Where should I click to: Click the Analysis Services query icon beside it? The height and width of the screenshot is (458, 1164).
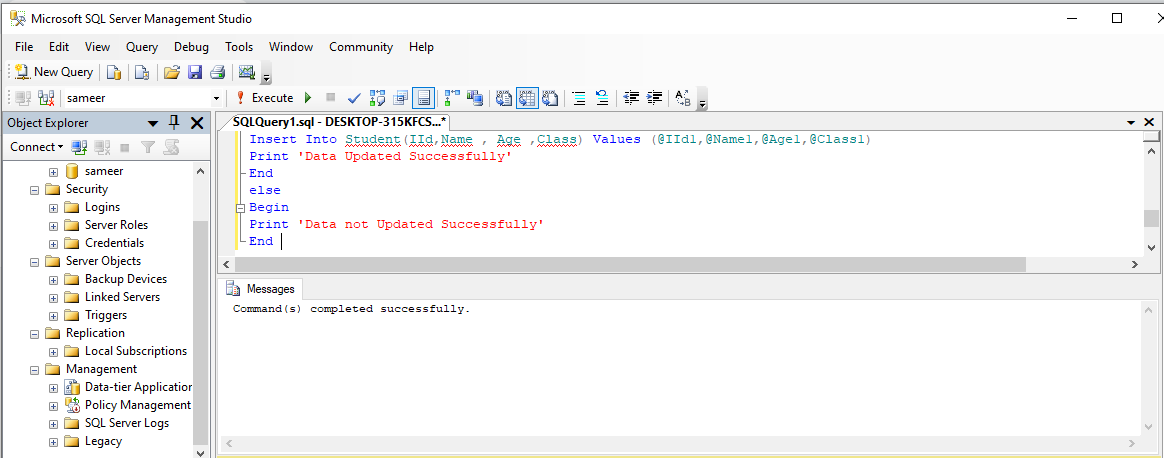coord(142,72)
